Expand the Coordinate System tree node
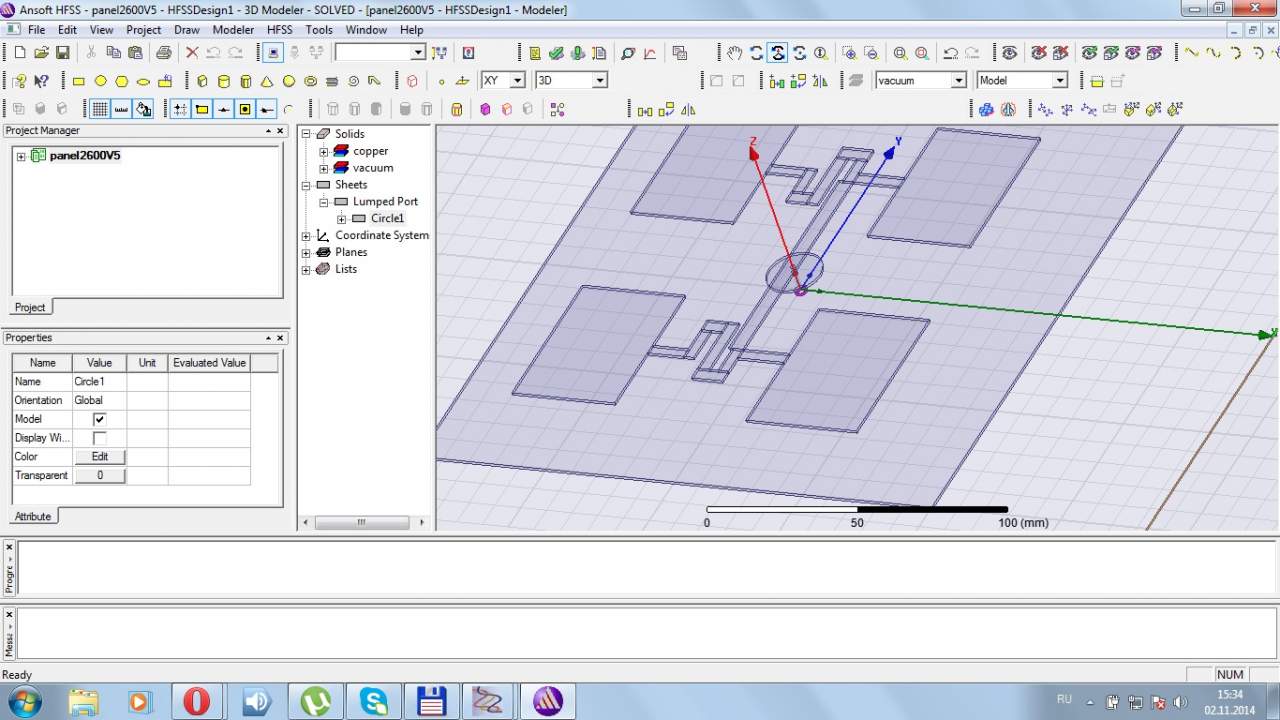The image size is (1280, 720). tap(306, 236)
